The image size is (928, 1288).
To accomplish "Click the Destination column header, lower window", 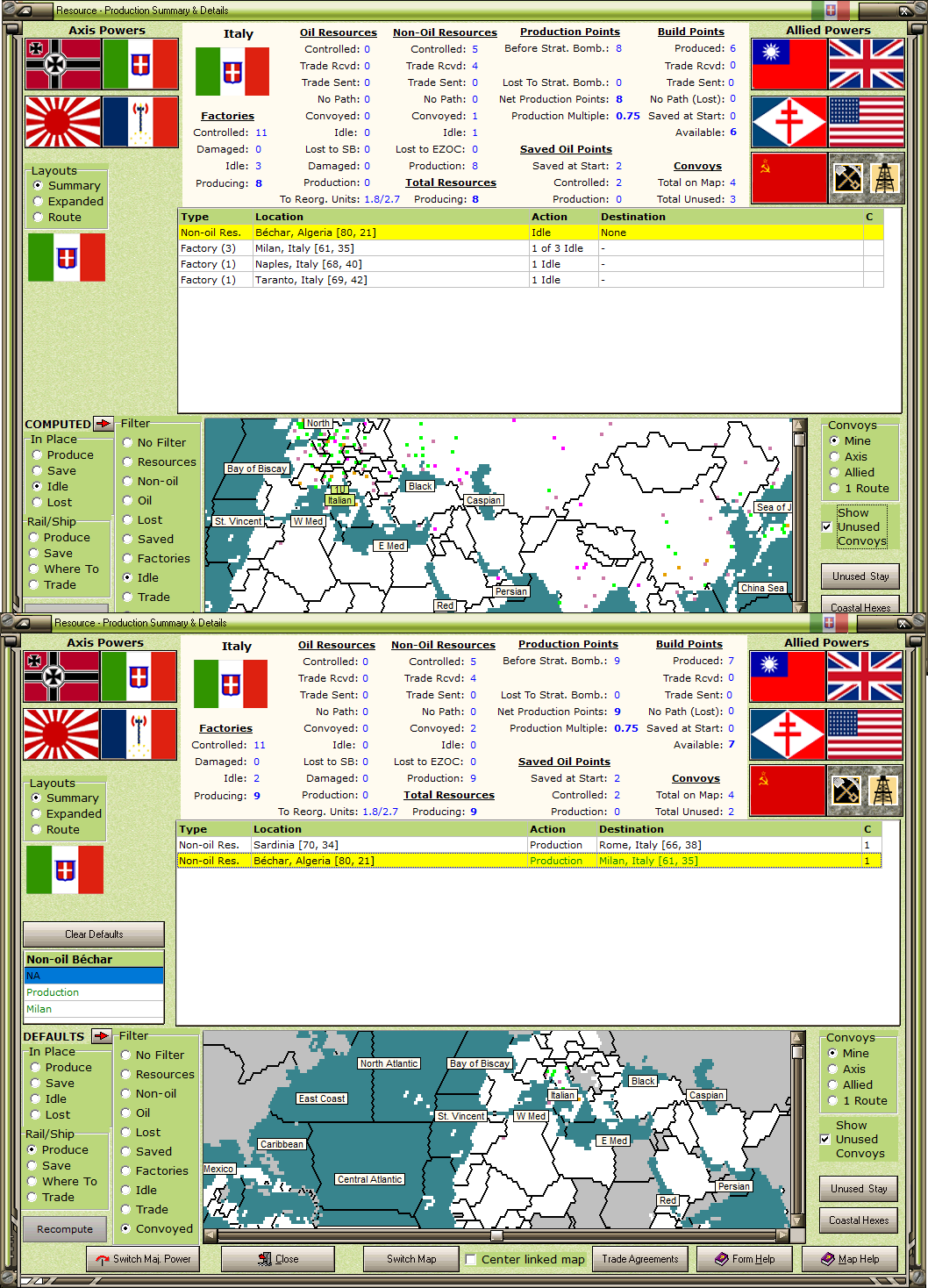I will point(729,829).
